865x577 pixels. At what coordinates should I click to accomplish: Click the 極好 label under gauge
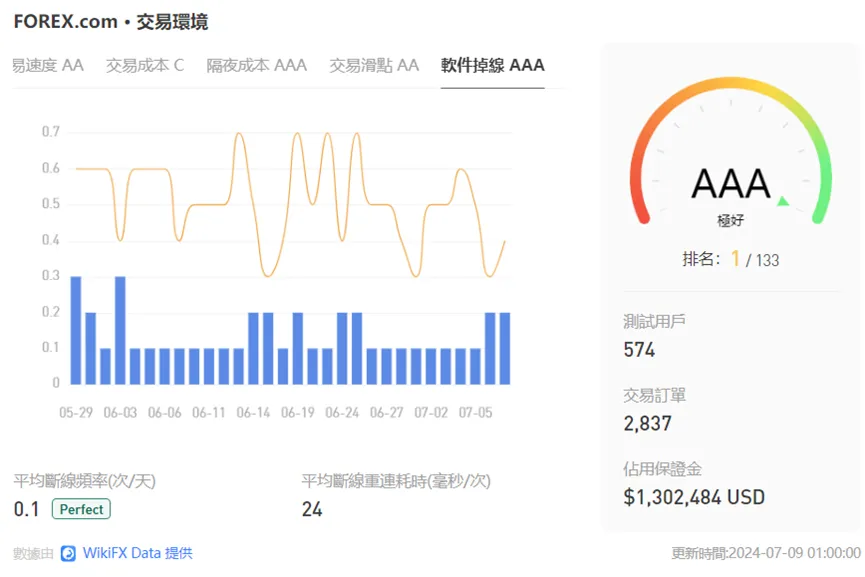coord(730,221)
